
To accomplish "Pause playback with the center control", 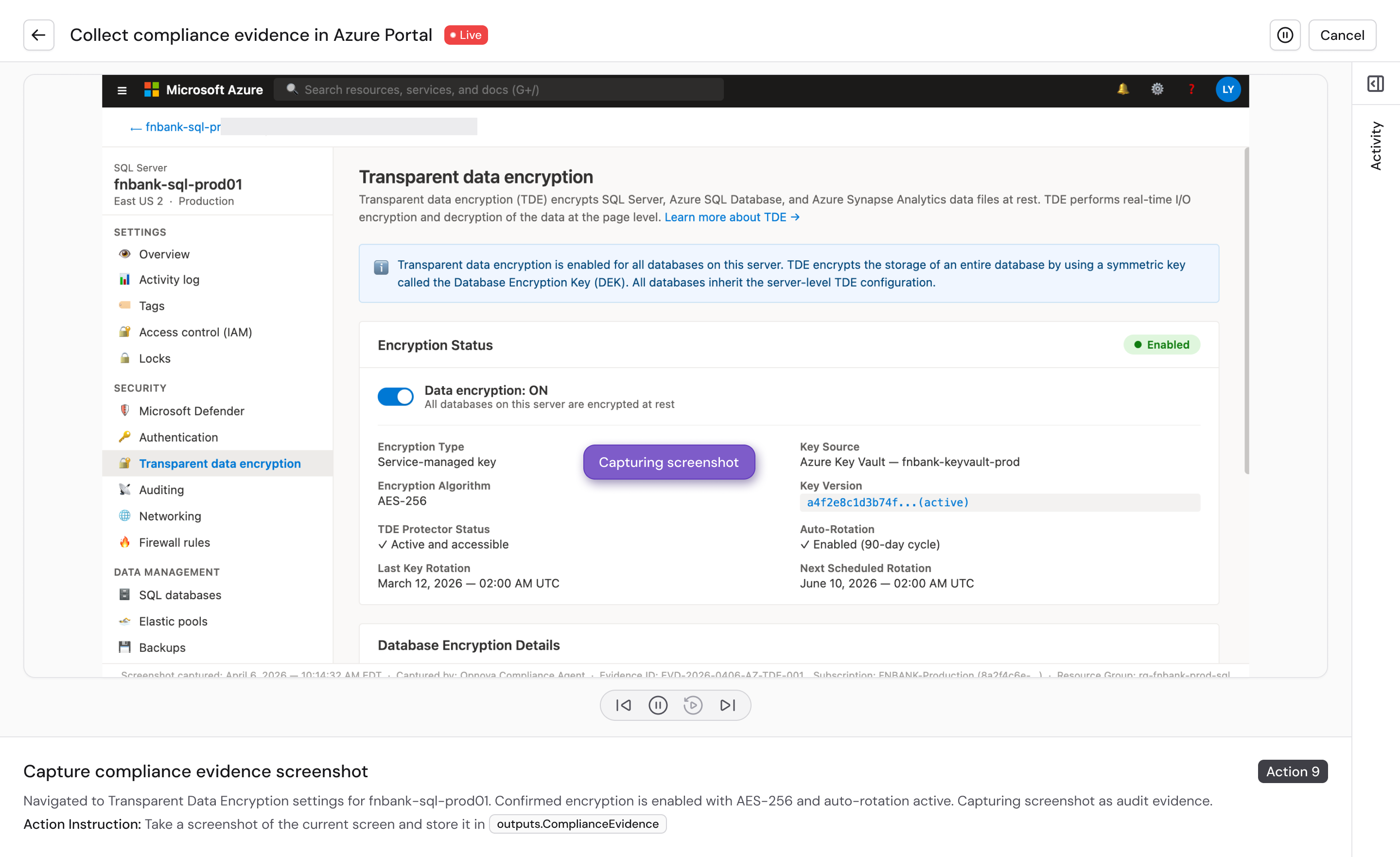I will point(658,705).
